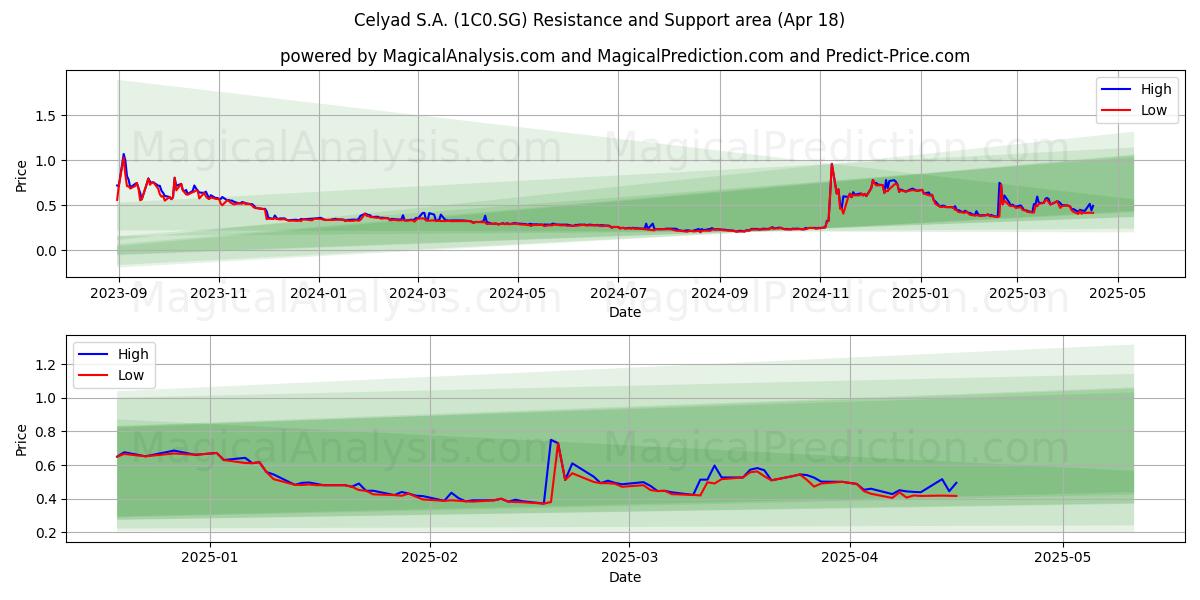
Task: Click the 2024-07 tick label
Action: tap(618, 294)
